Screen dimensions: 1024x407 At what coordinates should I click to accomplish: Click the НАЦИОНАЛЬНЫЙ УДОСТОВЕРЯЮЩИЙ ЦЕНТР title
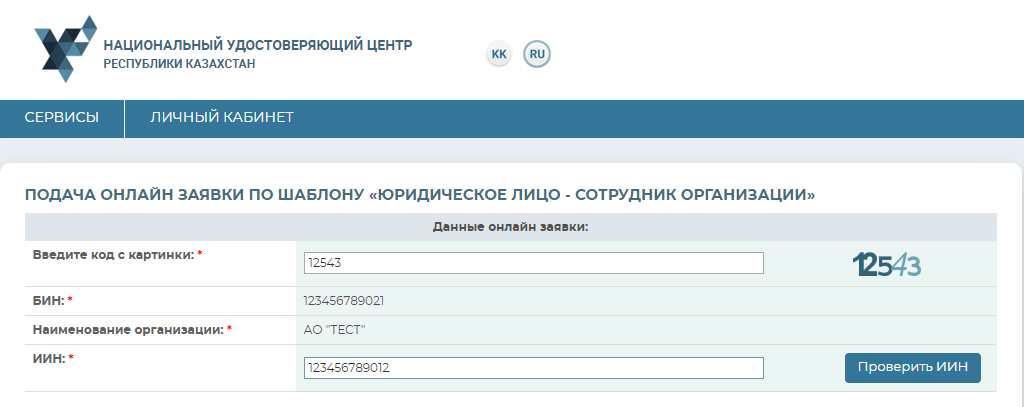click(x=258, y=45)
